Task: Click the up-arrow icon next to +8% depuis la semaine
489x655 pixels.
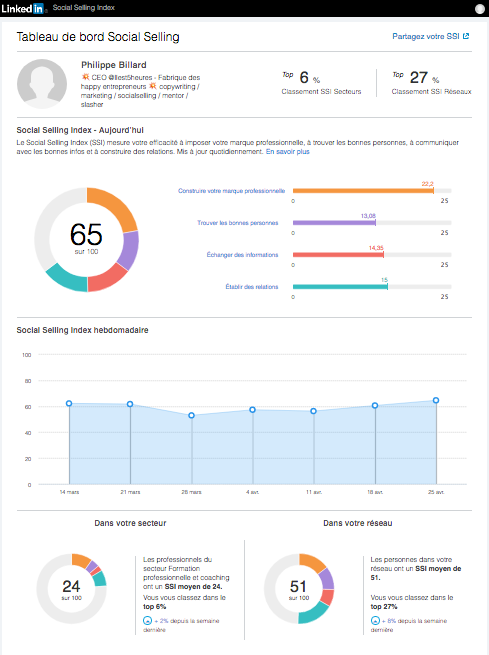Action: tap(375, 621)
